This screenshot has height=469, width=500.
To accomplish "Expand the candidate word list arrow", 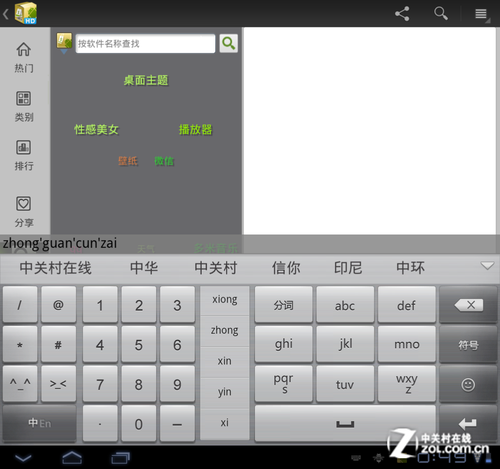I will click(x=487, y=266).
